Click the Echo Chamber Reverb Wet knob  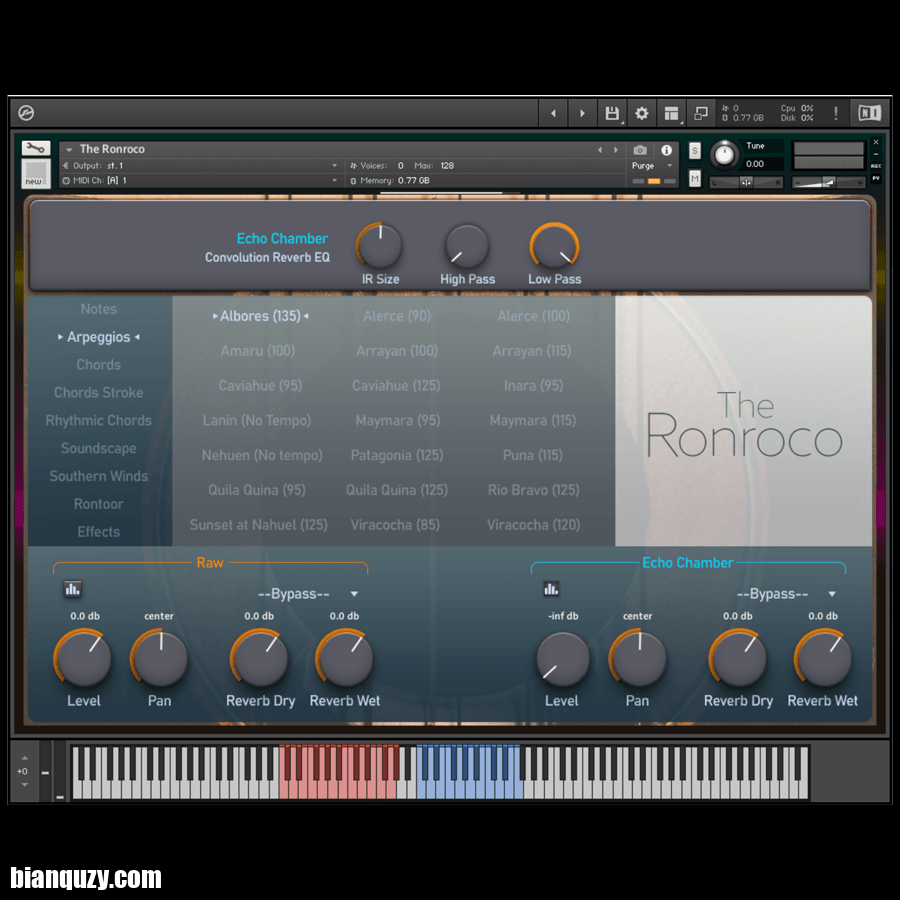(x=823, y=658)
